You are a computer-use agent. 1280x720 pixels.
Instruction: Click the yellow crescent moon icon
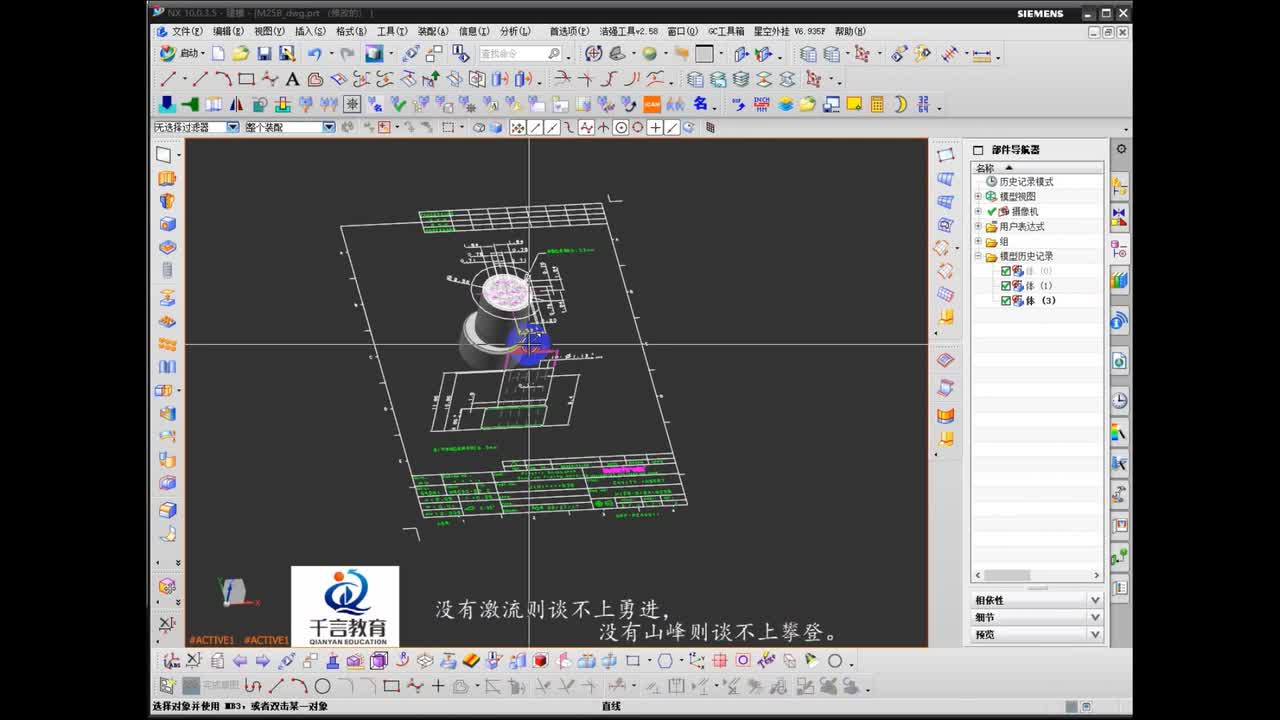click(900, 104)
